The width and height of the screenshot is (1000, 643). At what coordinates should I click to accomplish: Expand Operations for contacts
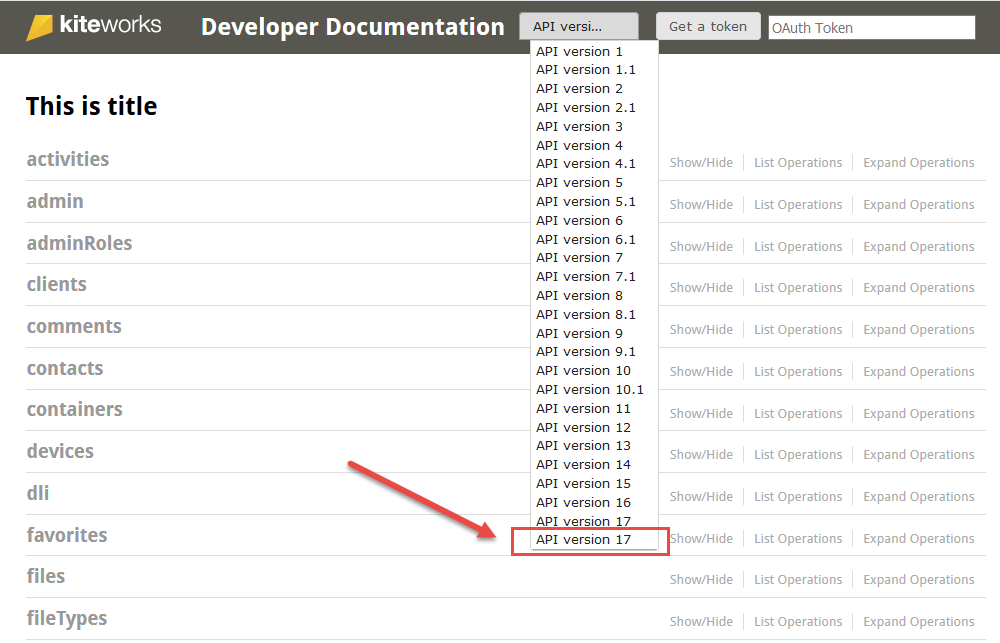918,372
